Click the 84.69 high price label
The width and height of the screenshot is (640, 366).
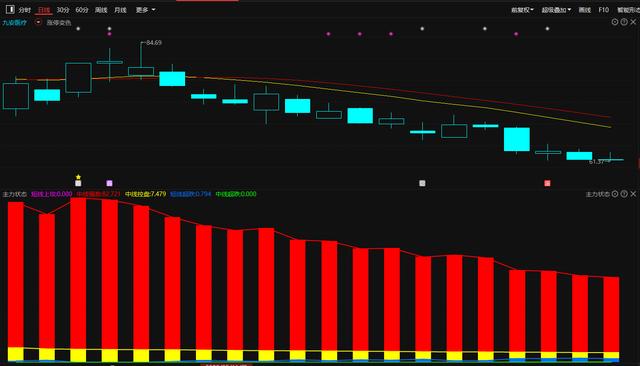(154, 42)
